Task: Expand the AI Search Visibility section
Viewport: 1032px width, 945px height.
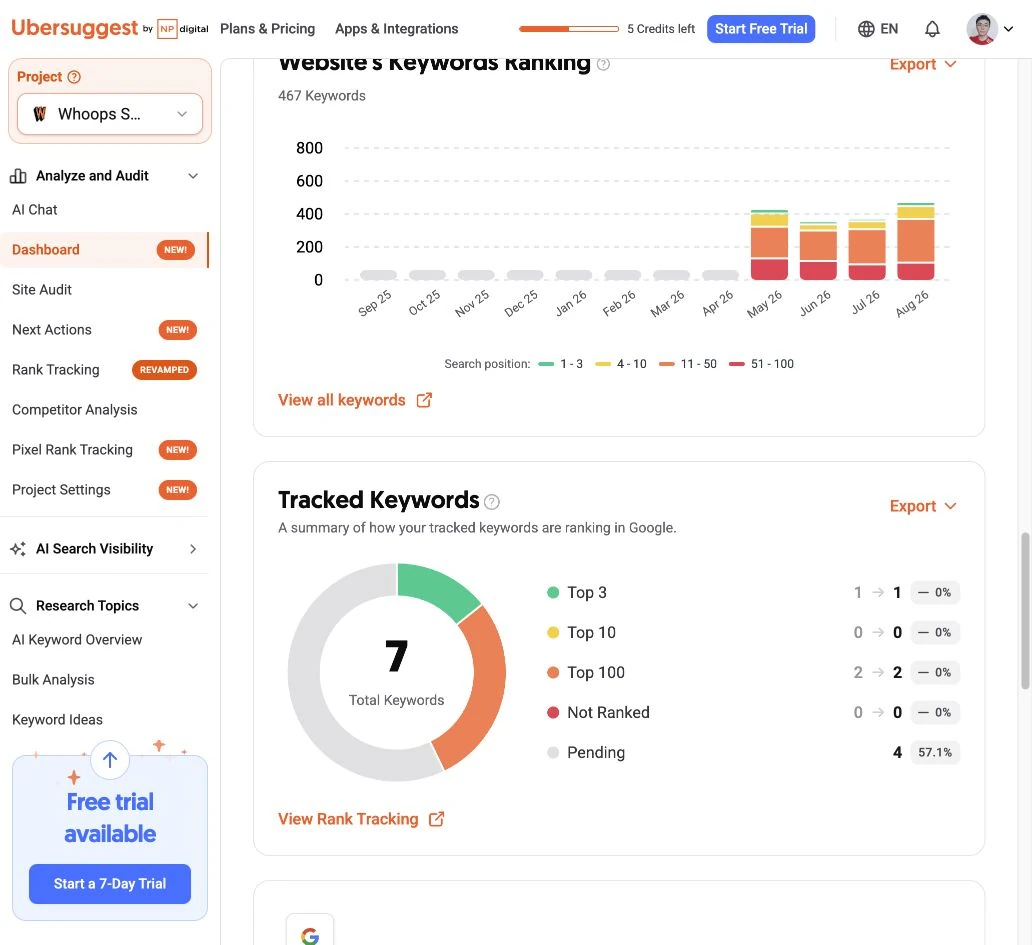Action: coord(193,549)
